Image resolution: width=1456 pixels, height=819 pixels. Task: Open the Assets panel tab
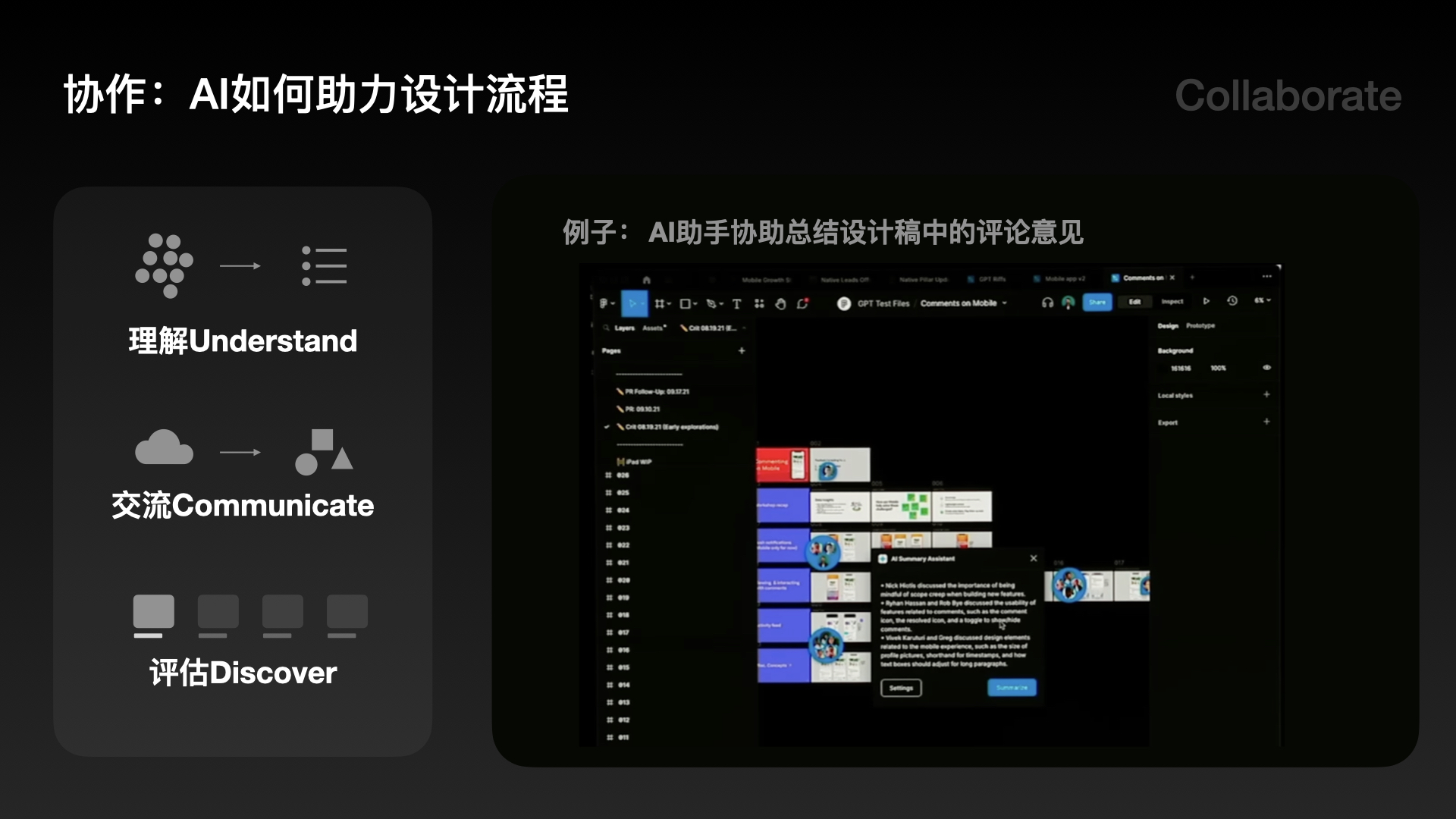tap(654, 328)
